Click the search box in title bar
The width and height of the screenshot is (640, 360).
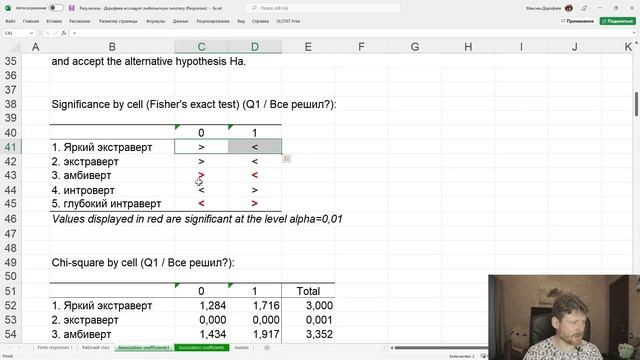[322, 8]
